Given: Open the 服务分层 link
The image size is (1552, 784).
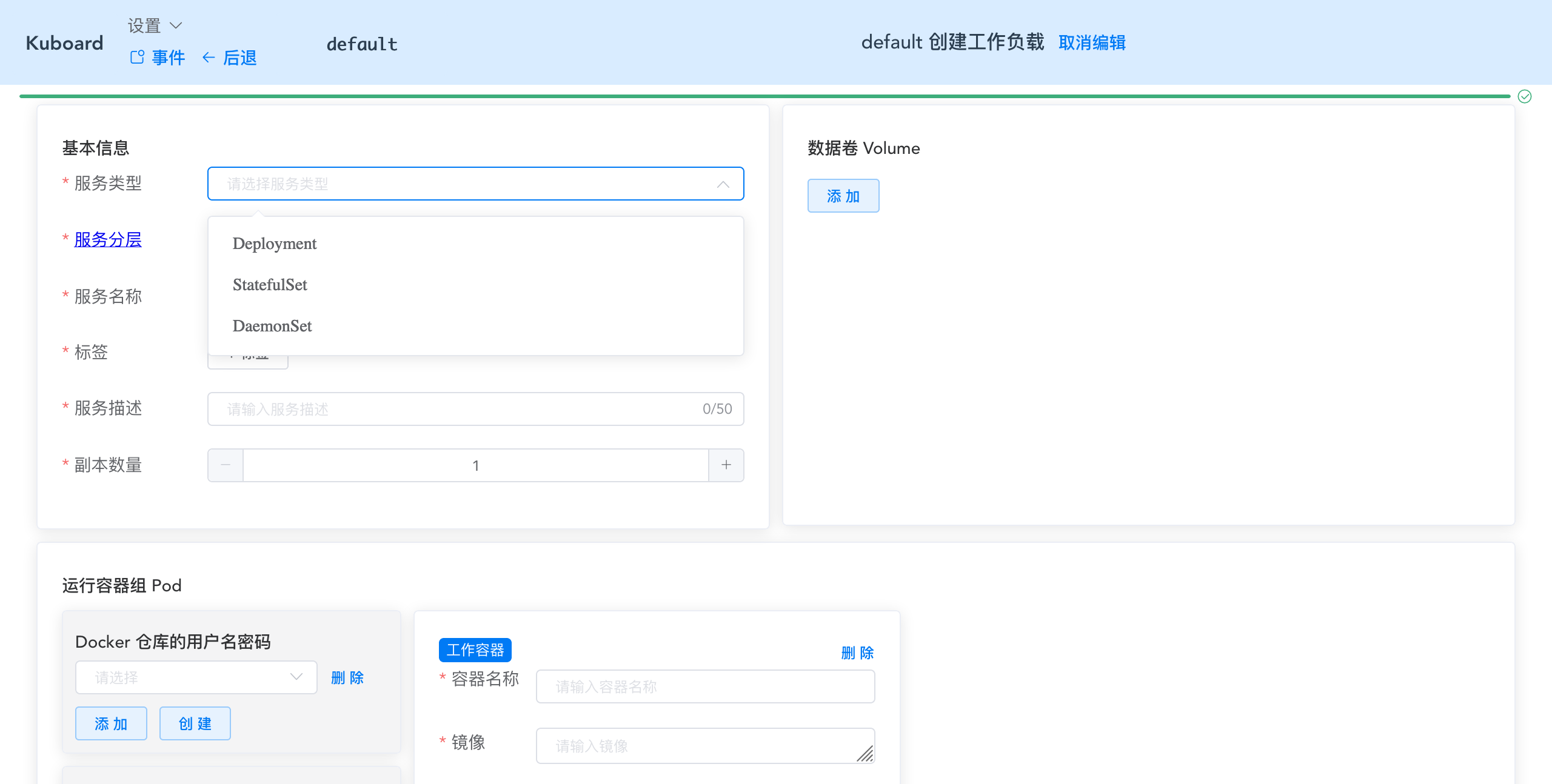Looking at the screenshot, I should (x=107, y=239).
